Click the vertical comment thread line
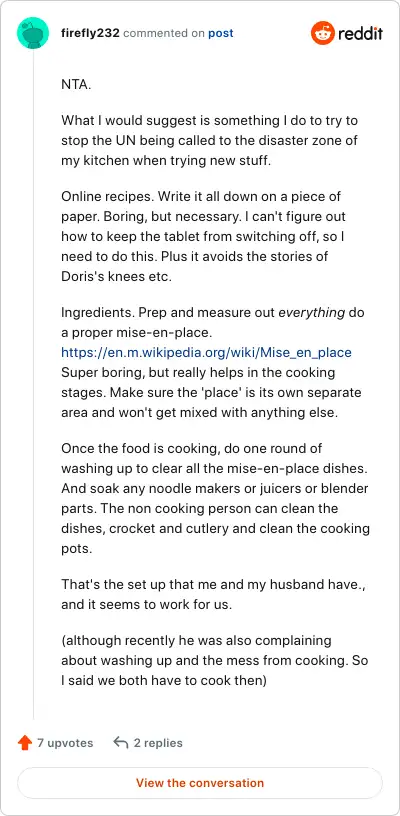Image resolution: width=400 pixels, height=816 pixels. [33, 384]
